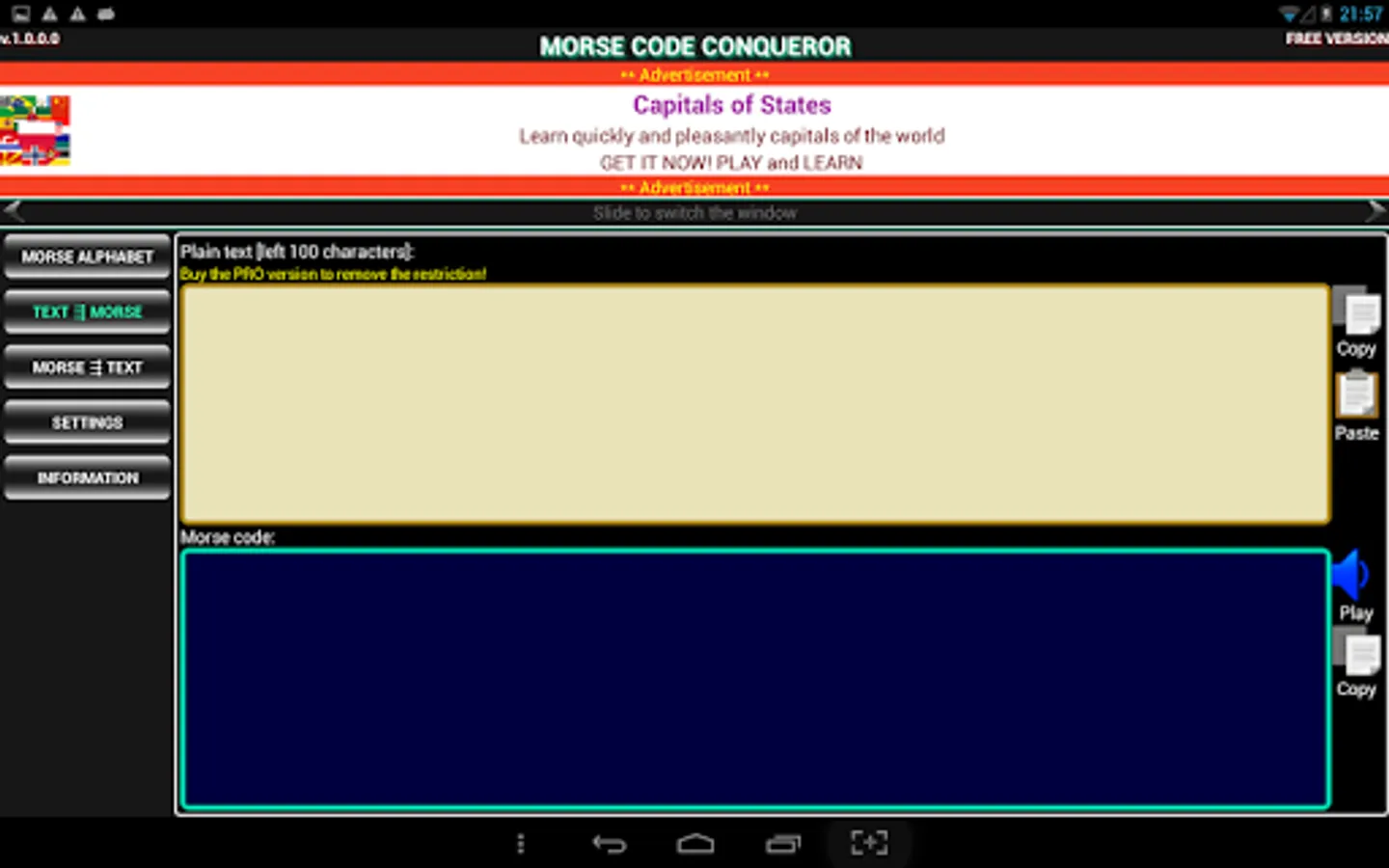Open the Information section

[x=87, y=477]
